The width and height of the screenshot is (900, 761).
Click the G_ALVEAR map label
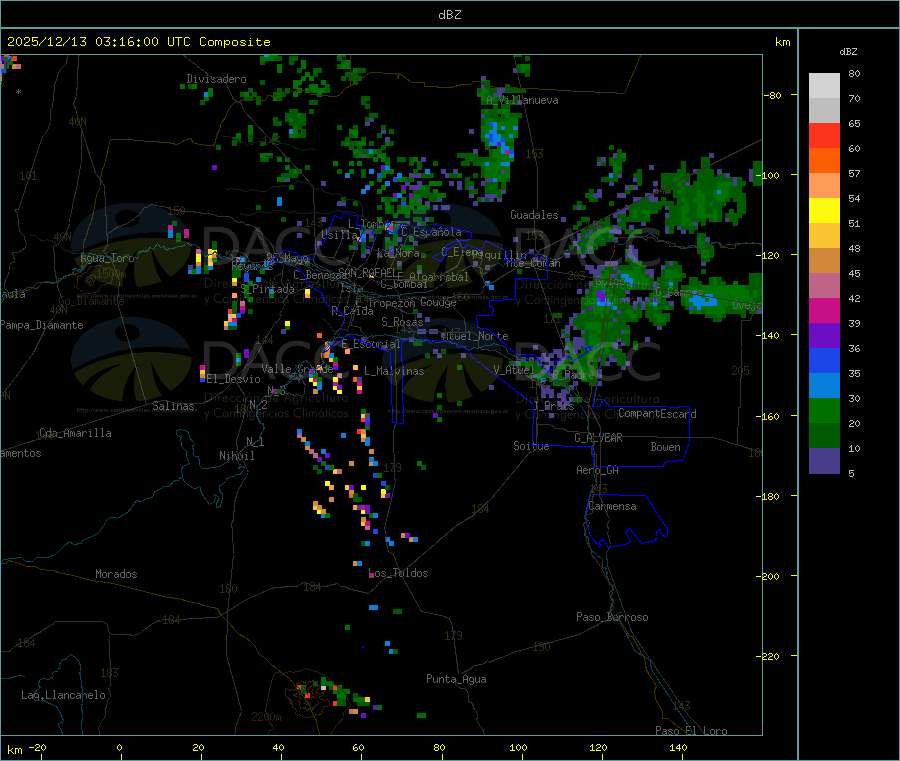(x=599, y=438)
